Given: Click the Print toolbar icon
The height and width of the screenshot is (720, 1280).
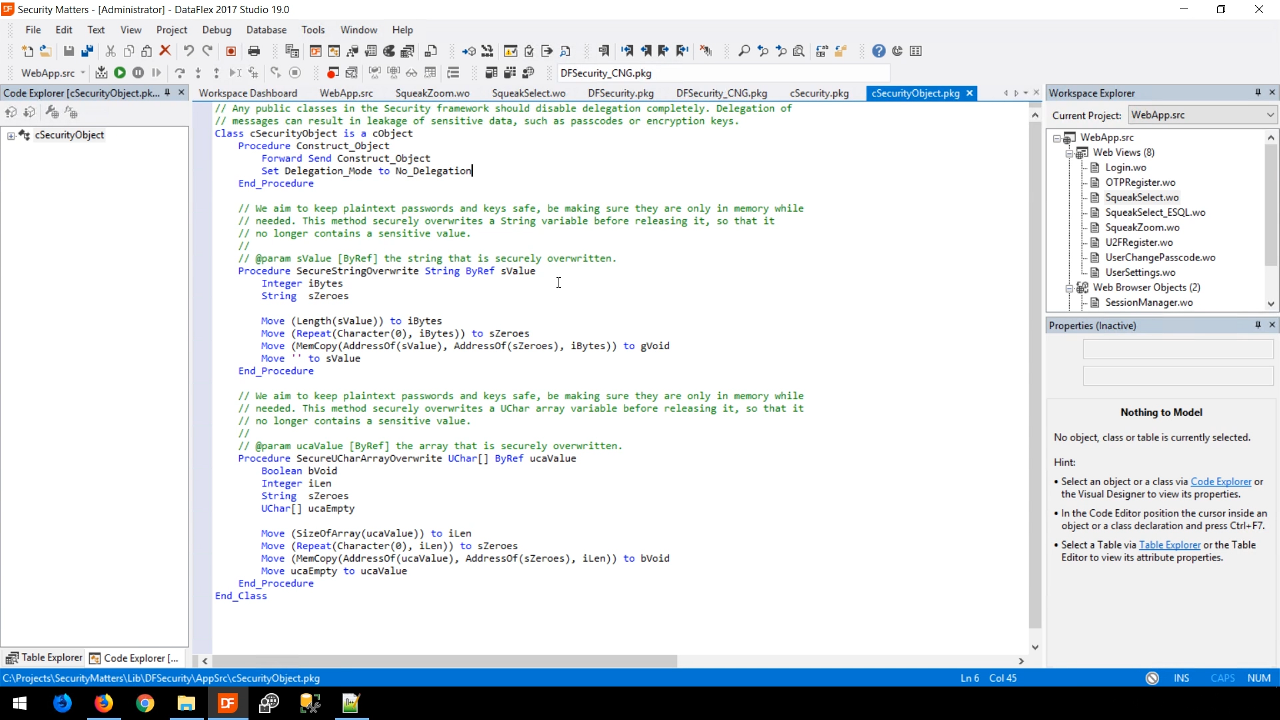Looking at the screenshot, I should tap(254, 51).
